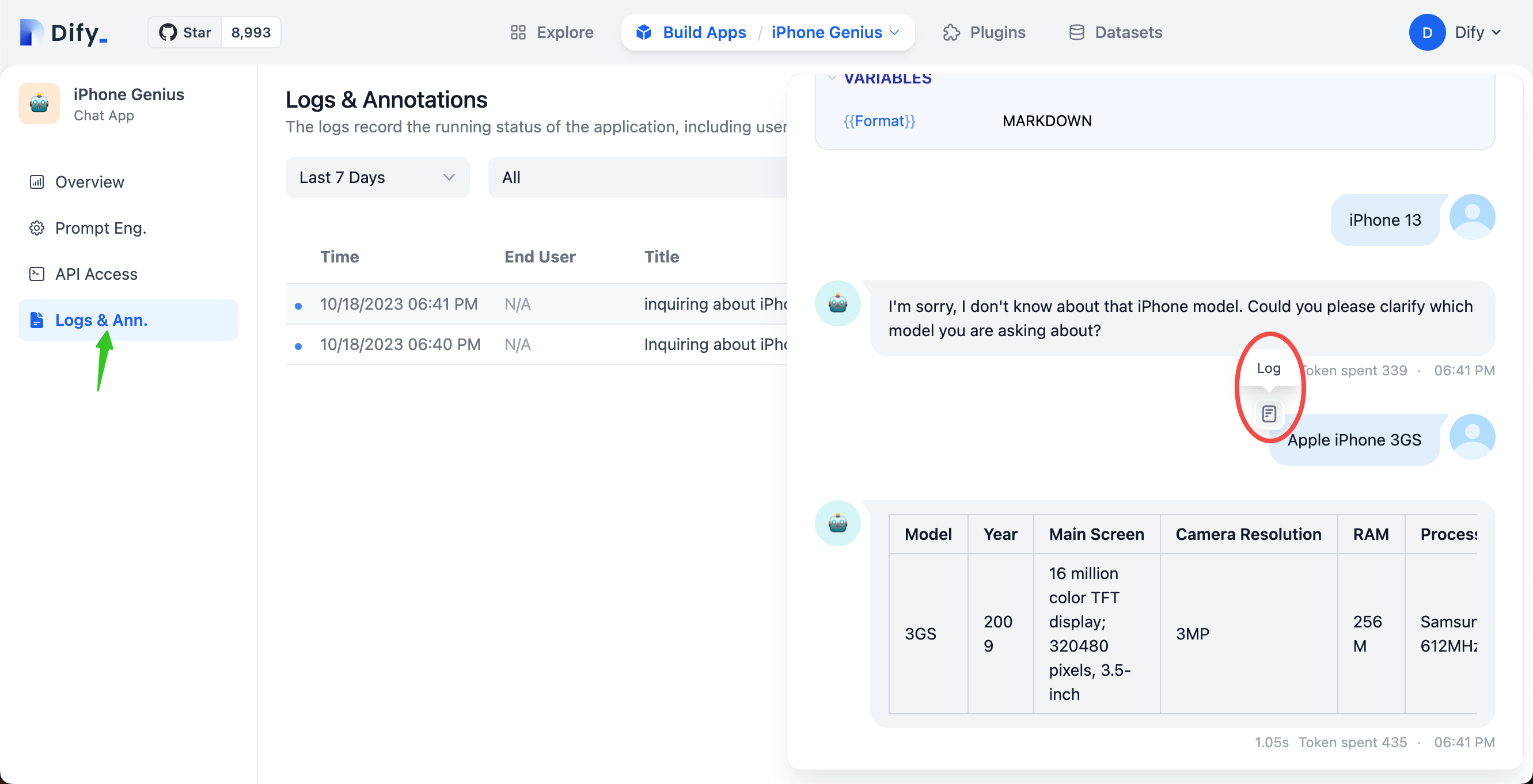Screen dimensions: 1533x784
Task: Click the D account avatar
Action: (x=1426, y=32)
